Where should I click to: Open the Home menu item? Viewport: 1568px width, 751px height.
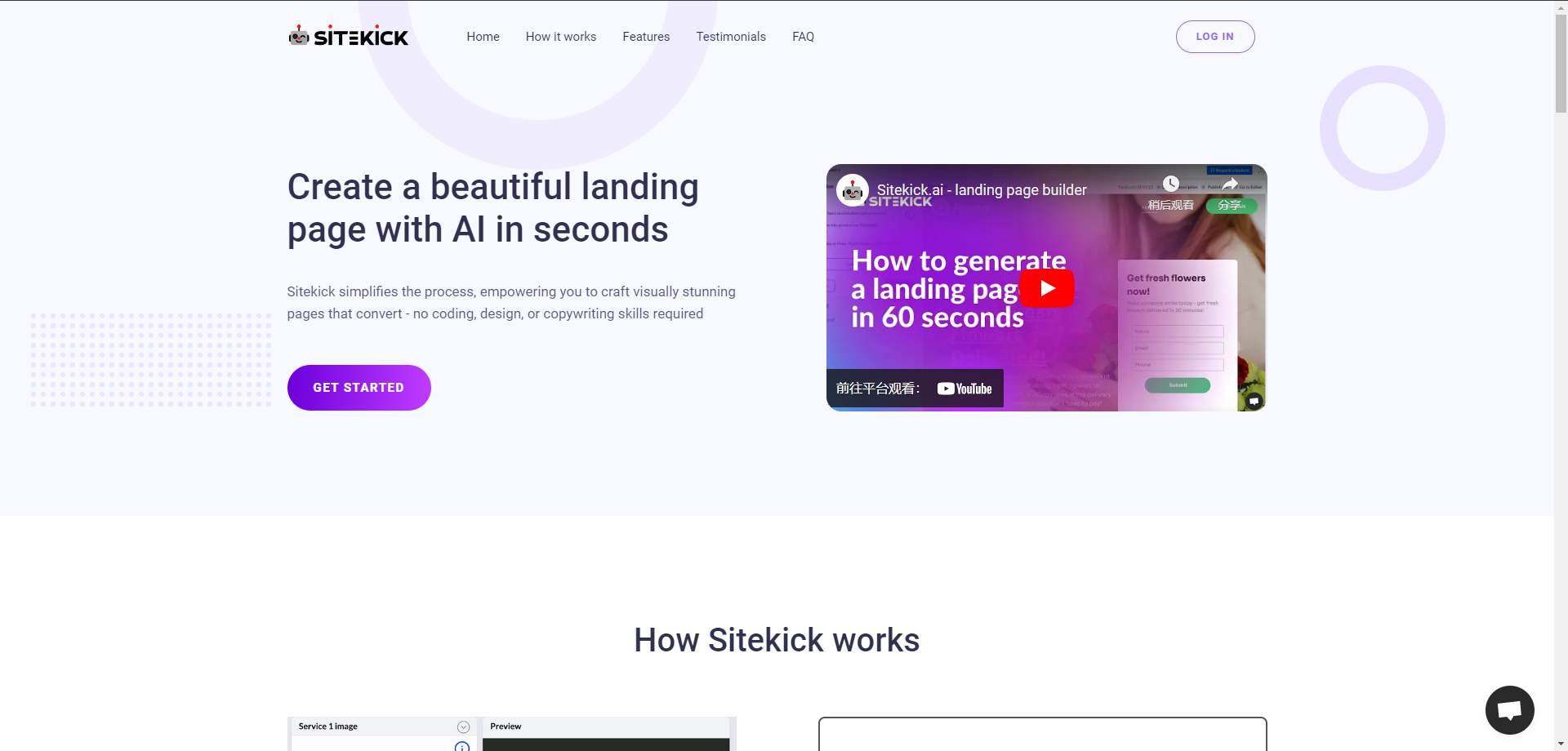pyautogui.click(x=483, y=37)
